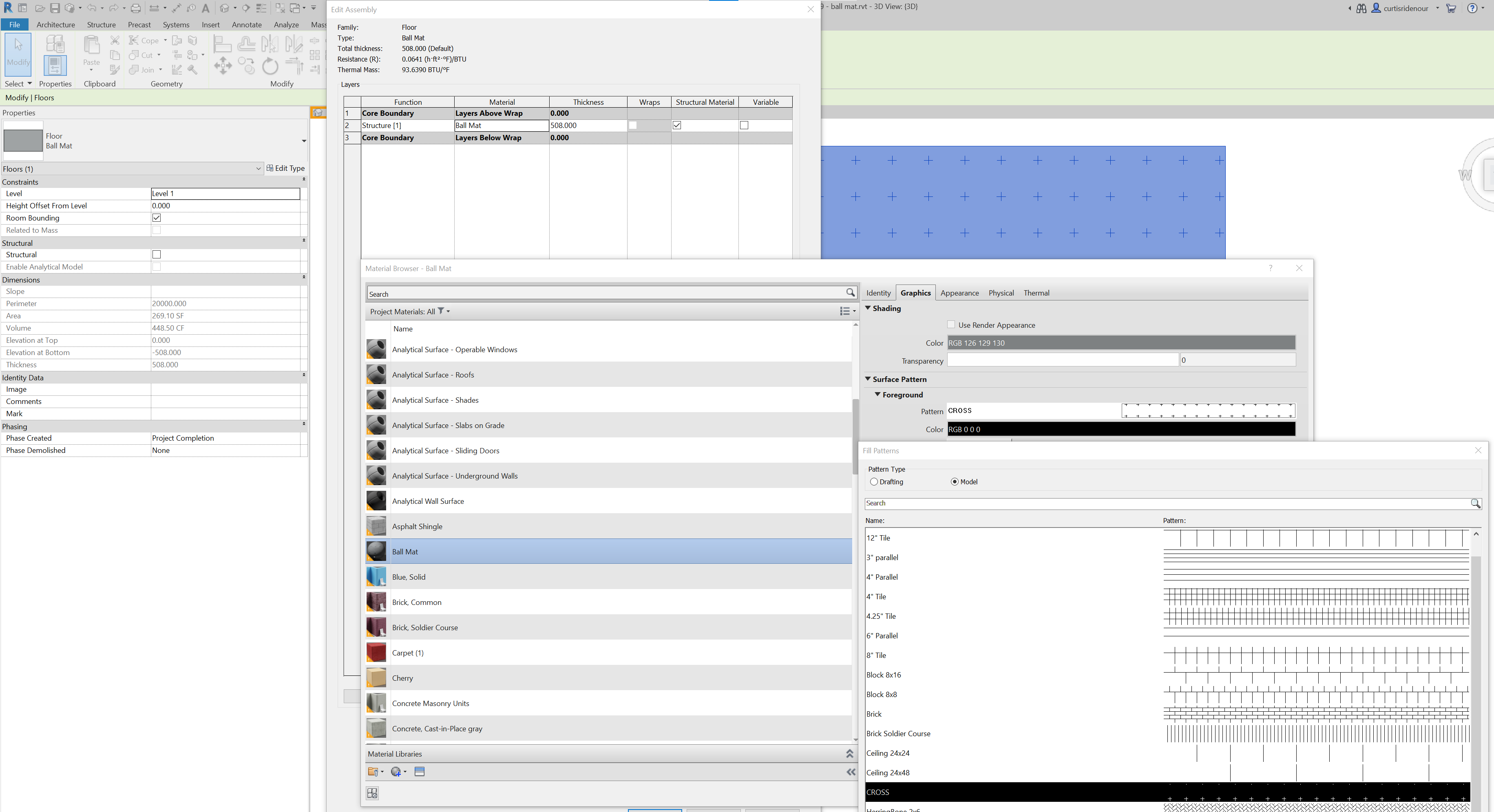Open a material library with the folder icon
The height and width of the screenshot is (812, 1494).
(374, 772)
